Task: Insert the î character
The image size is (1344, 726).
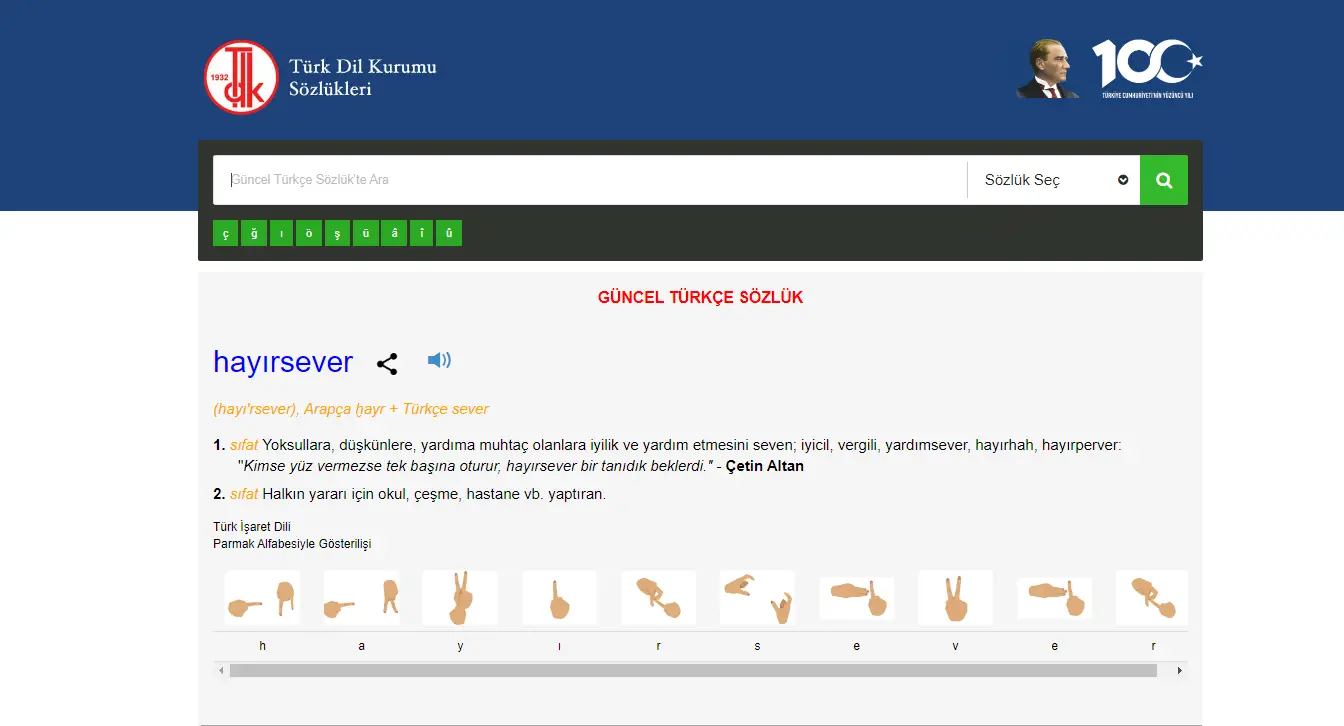Action: click(x=422, y=233)
